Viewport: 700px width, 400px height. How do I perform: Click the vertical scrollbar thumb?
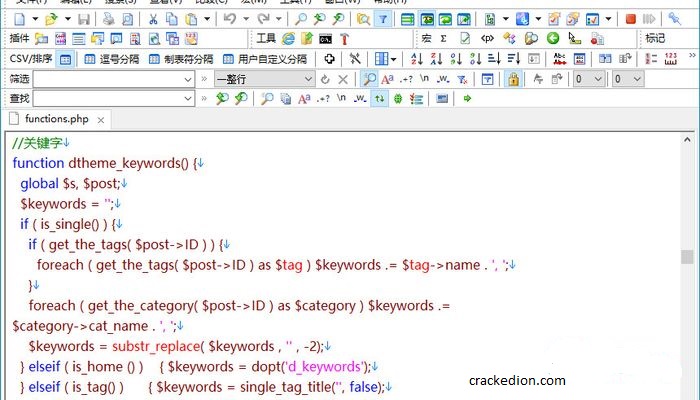click(x=687, y=257)
